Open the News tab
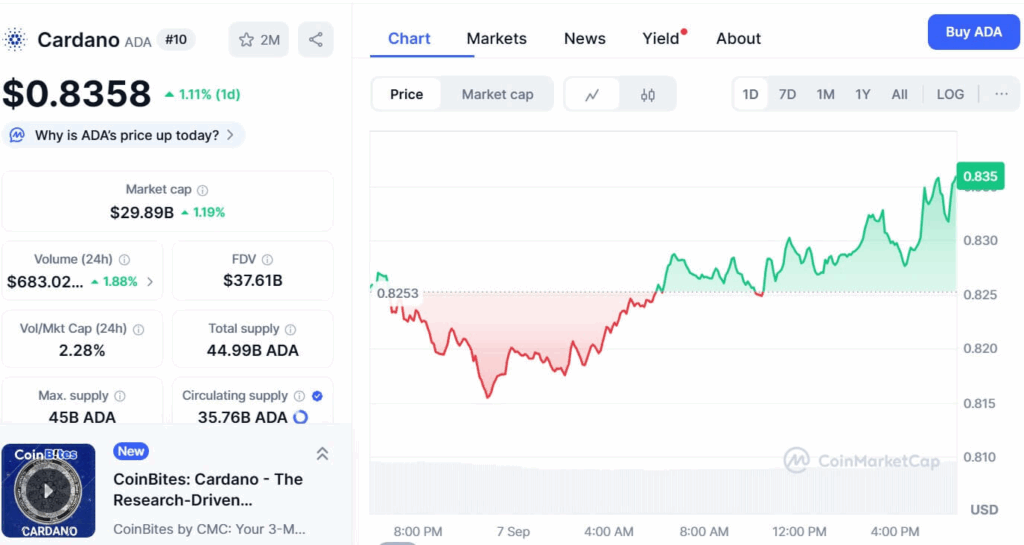Screen dimensions: 1024x545 [584, 39]
